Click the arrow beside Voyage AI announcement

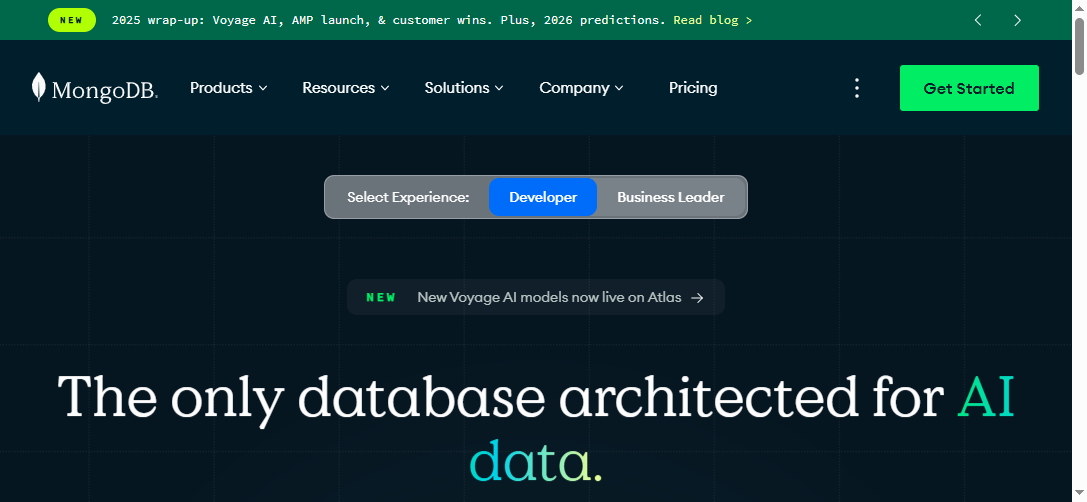coord(697,297)
